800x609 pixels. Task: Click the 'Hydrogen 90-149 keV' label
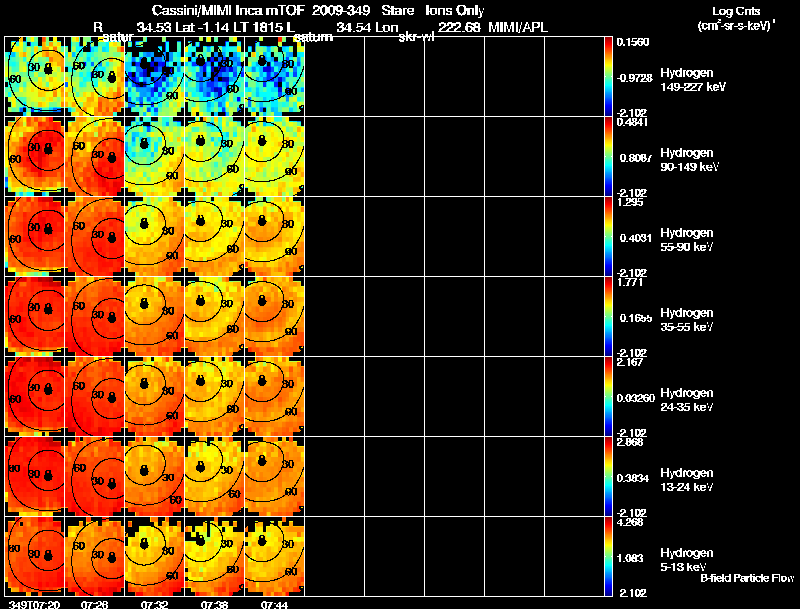690,160
